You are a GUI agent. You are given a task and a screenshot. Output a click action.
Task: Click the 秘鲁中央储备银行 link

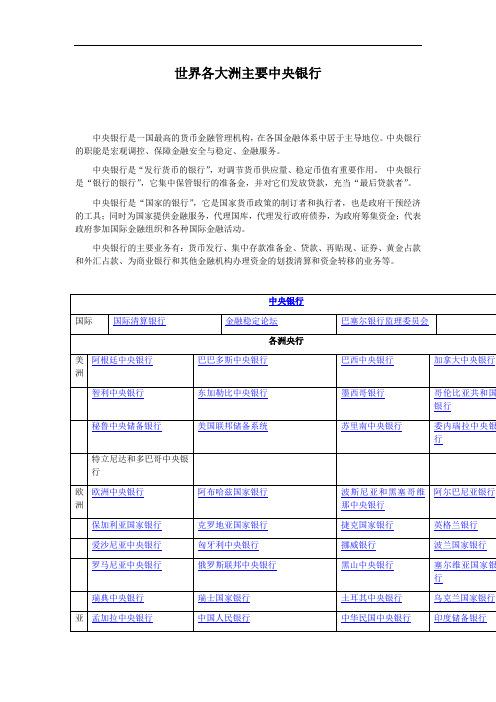pos(126,426)
